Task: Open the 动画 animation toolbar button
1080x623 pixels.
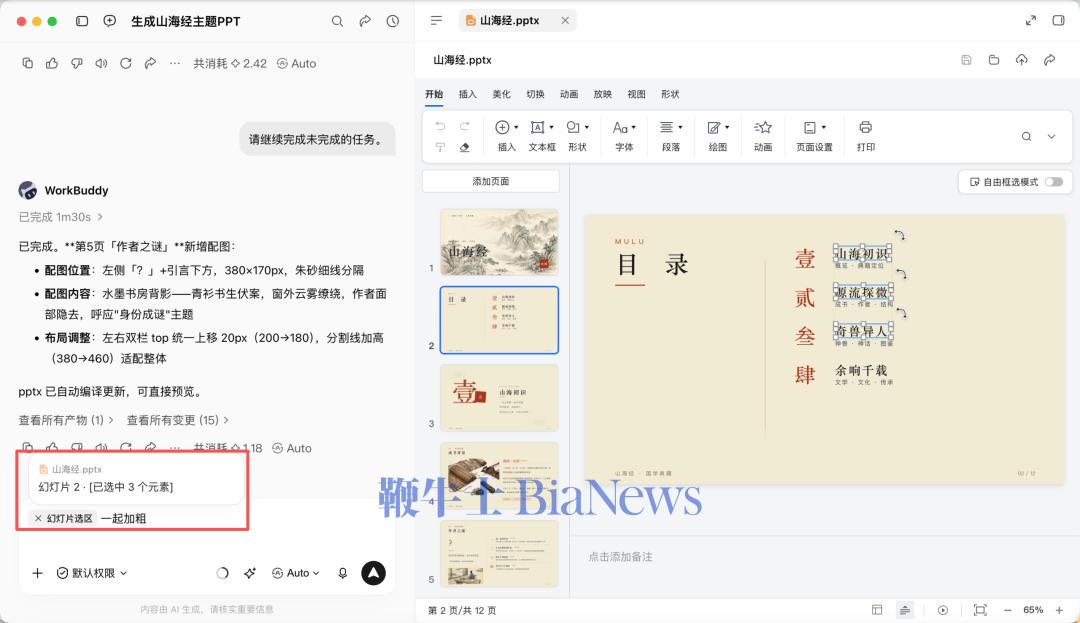Action: 762,136
